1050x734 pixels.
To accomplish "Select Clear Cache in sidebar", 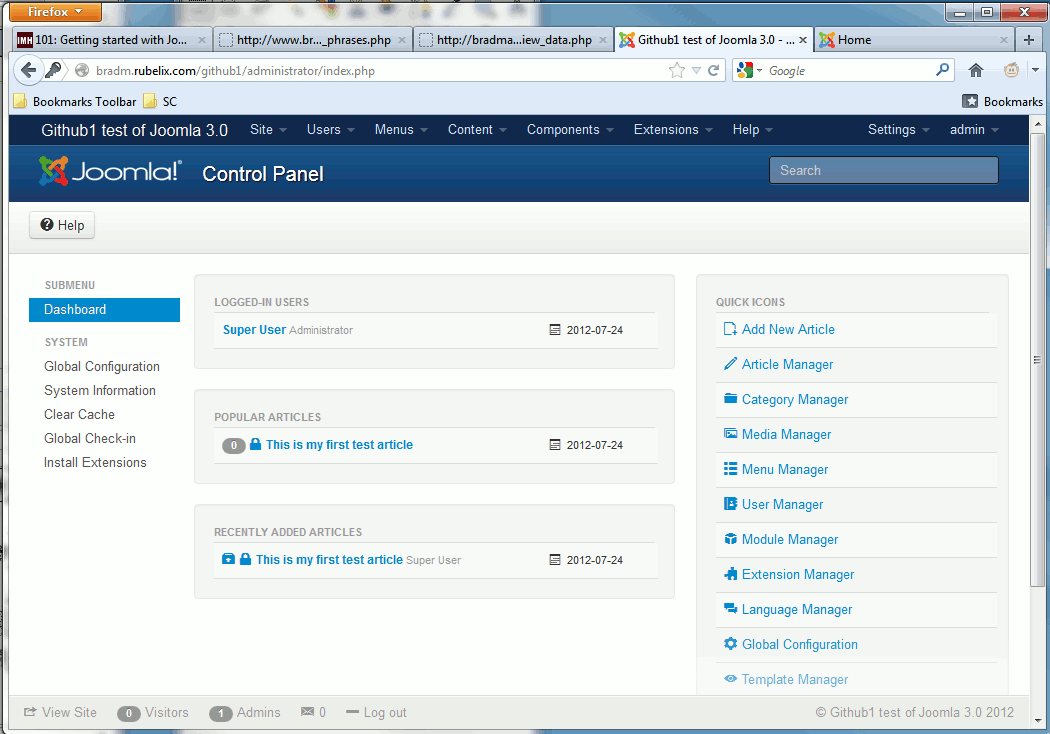I will click(x=79, y=415).
